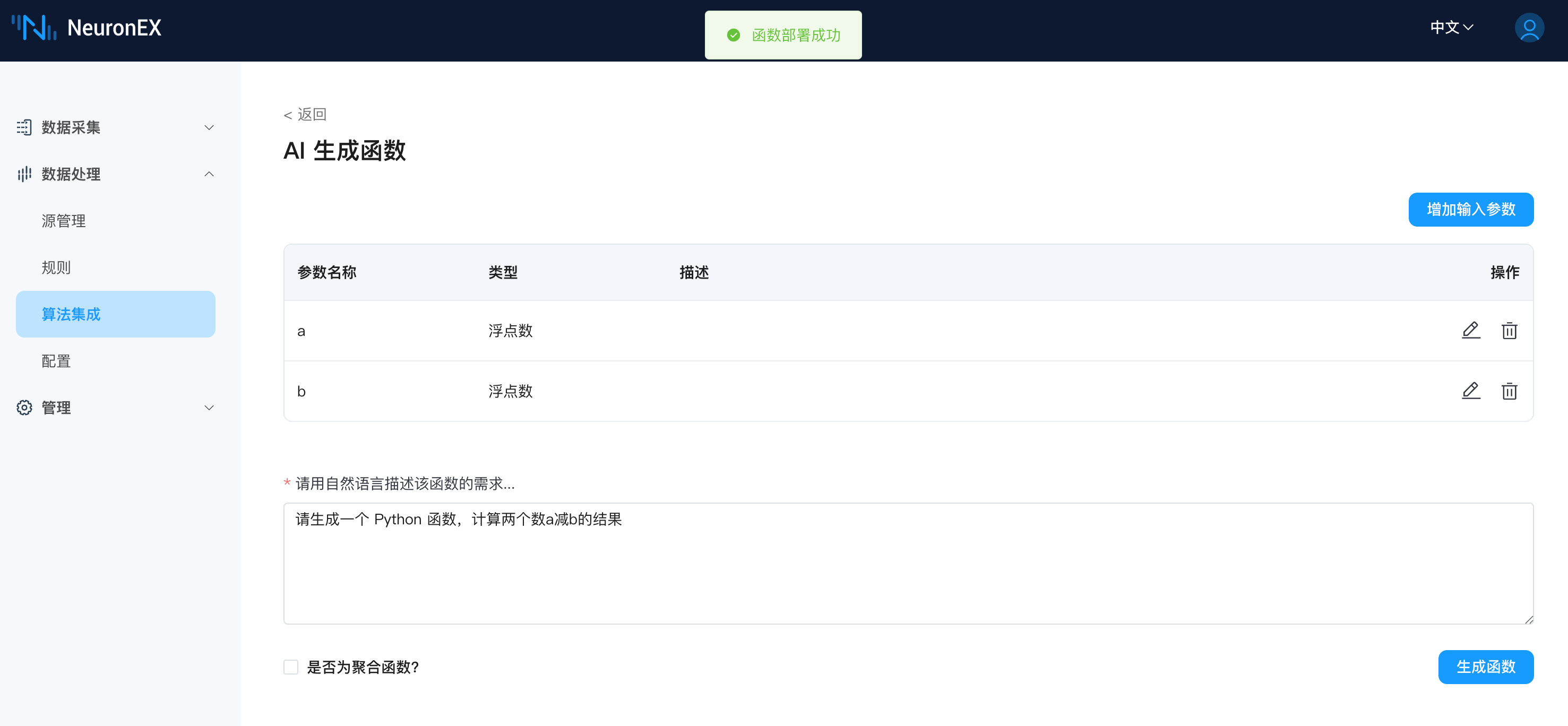Focus the function requirement description textarea

pyautogui.click(x=908, y=563)
